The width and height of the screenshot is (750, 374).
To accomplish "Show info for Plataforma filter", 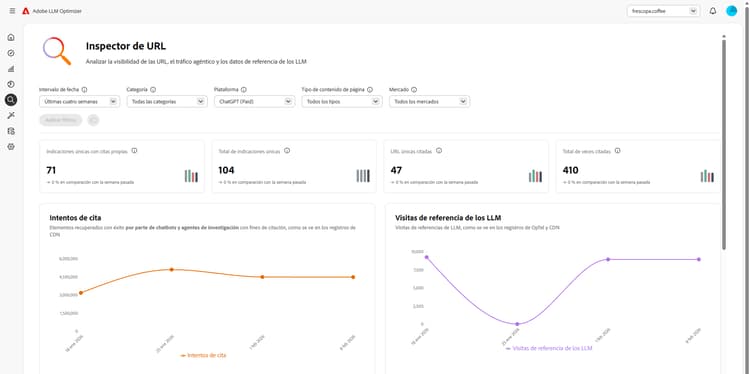I will (x=243, y=89).
